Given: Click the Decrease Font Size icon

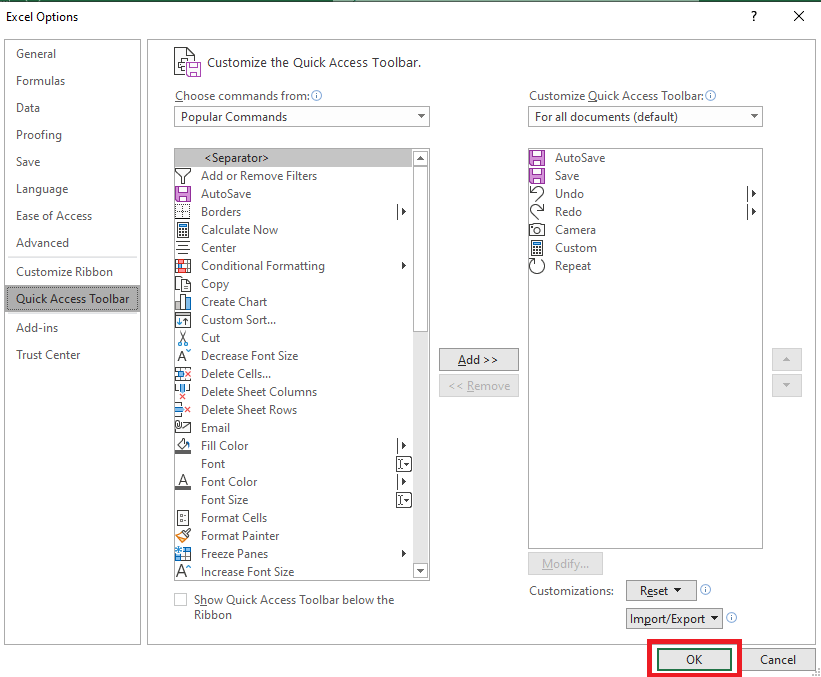Looking at the screenshot, I should [183, 356].
